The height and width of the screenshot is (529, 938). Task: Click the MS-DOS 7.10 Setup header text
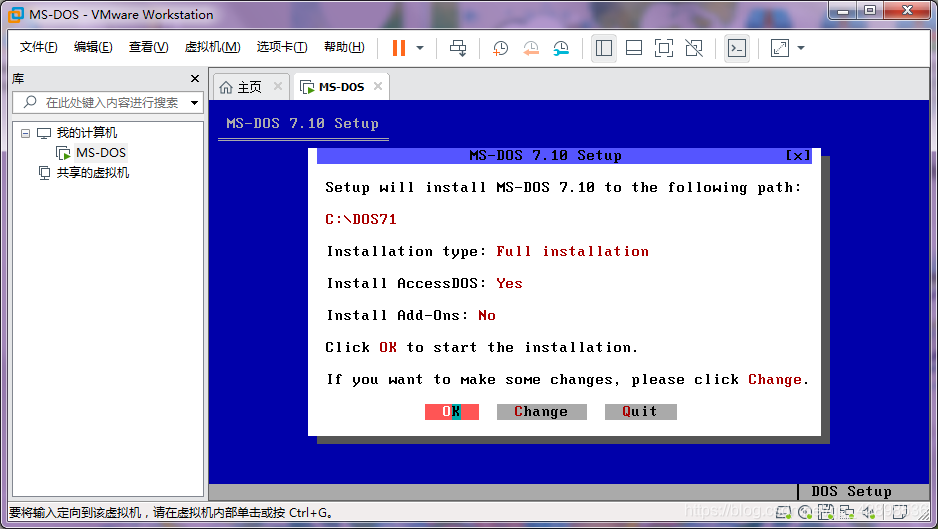click(303, 123)
